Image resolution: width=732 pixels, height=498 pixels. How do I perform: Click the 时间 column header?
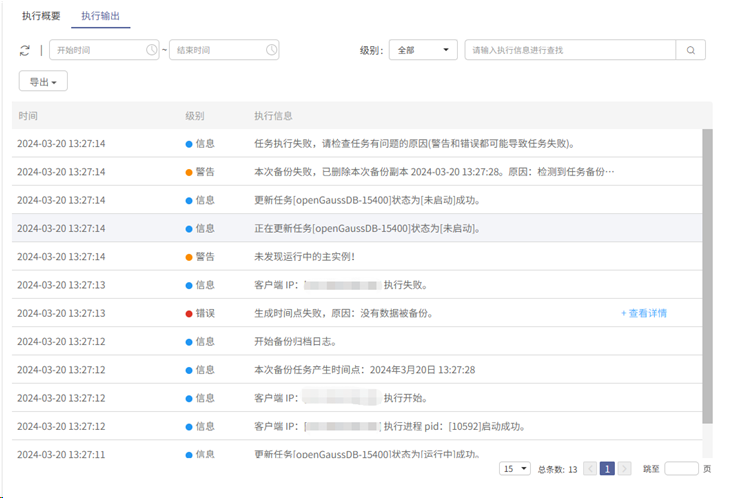point(28,116)
